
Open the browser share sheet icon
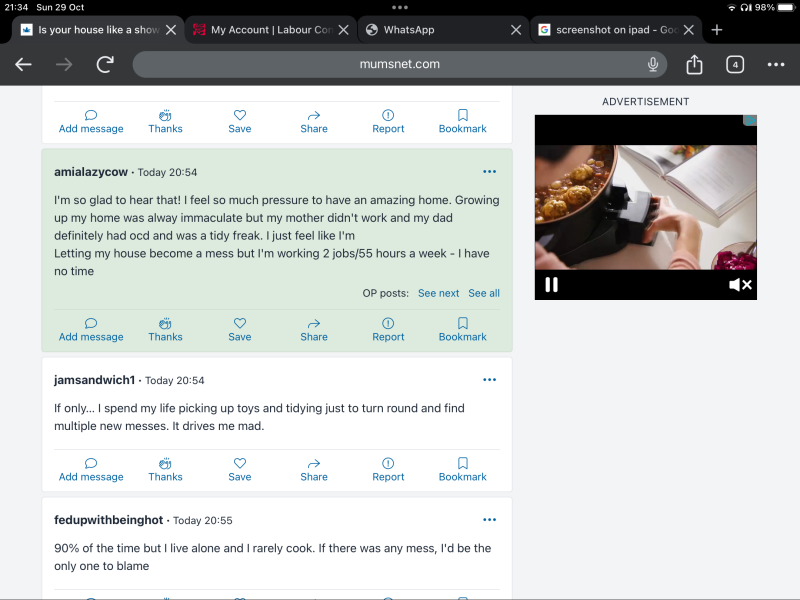point(695,65)
